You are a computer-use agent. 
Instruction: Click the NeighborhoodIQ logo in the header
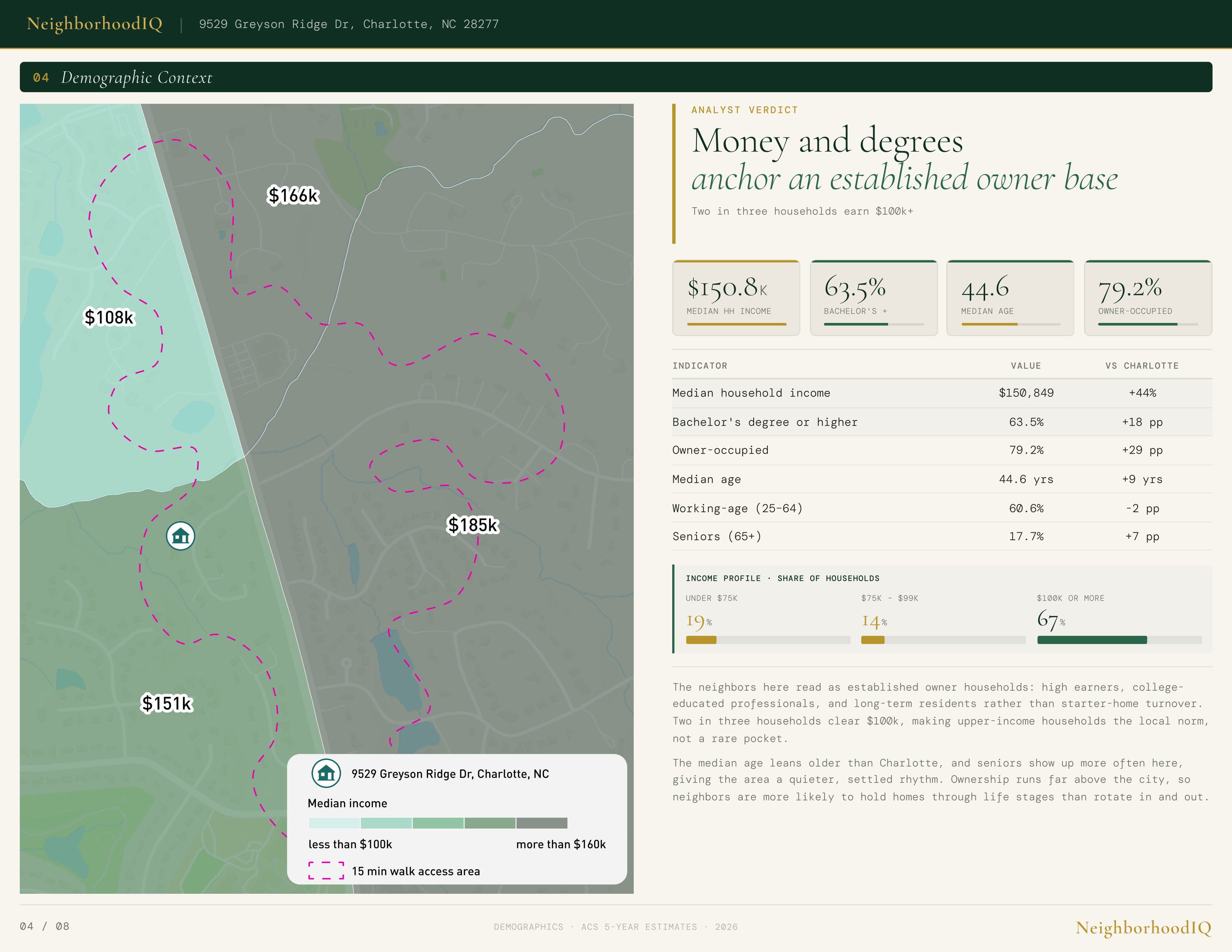click(x=95, y=24)
